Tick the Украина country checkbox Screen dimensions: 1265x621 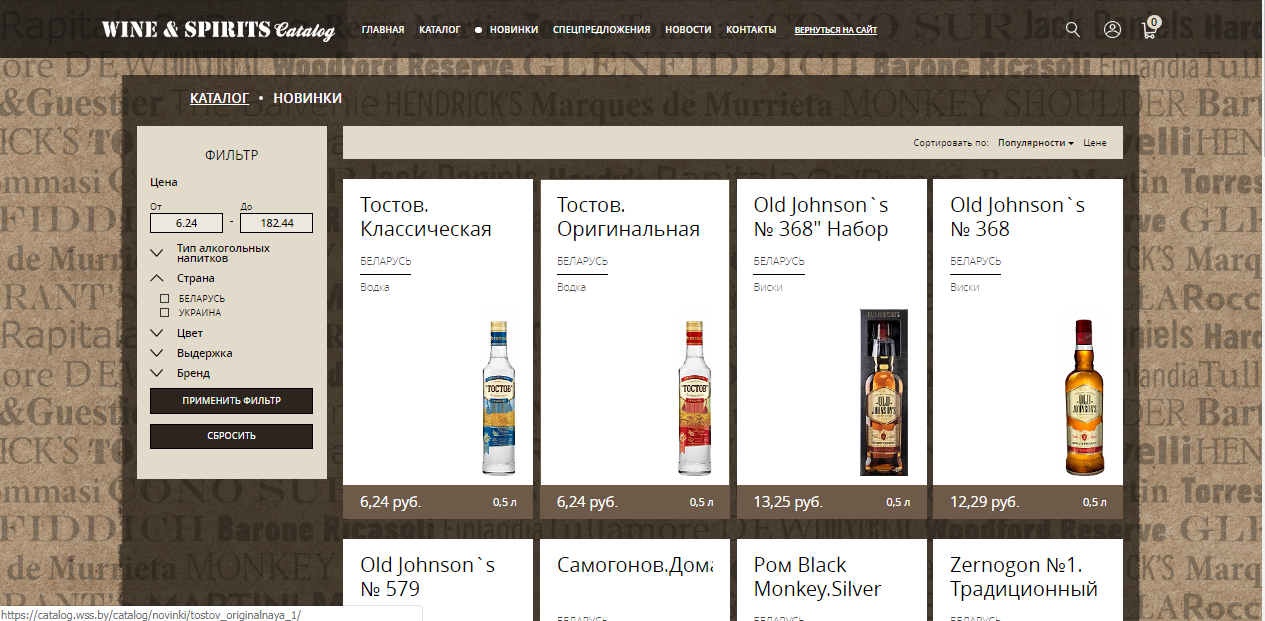165,312
